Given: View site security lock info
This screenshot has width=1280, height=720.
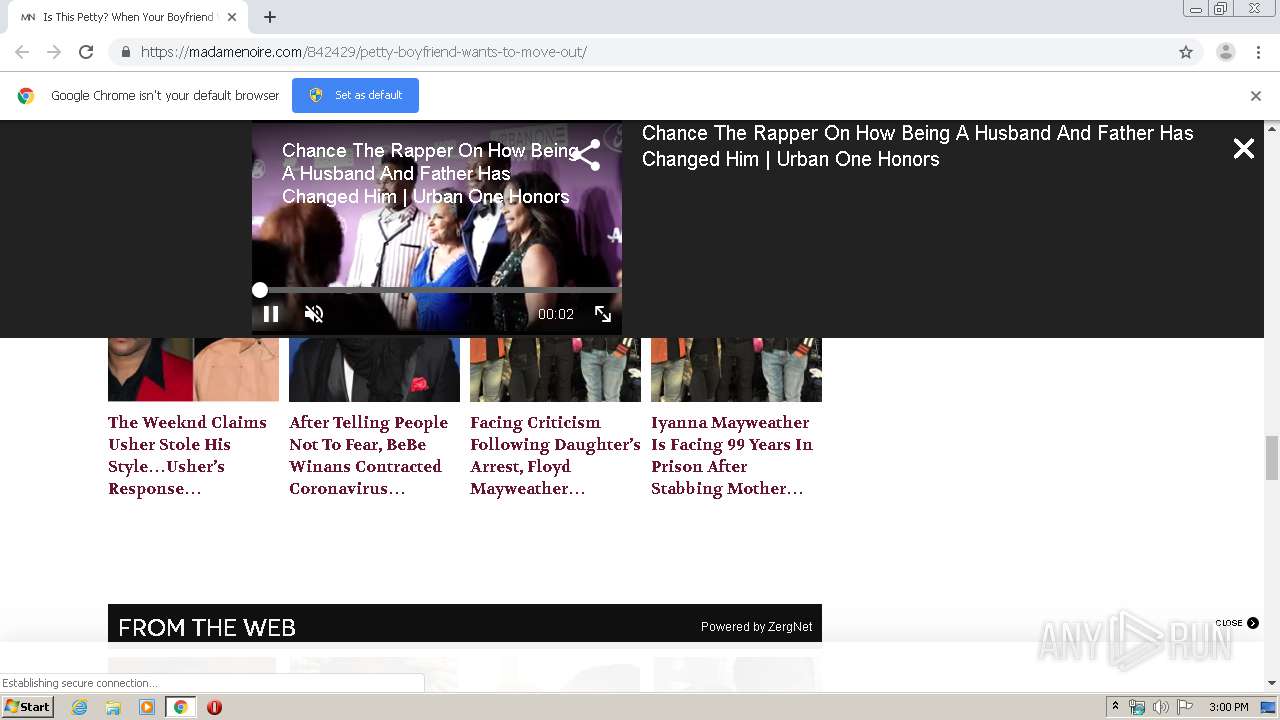Looking at the screenshot, I should point(125,52).
